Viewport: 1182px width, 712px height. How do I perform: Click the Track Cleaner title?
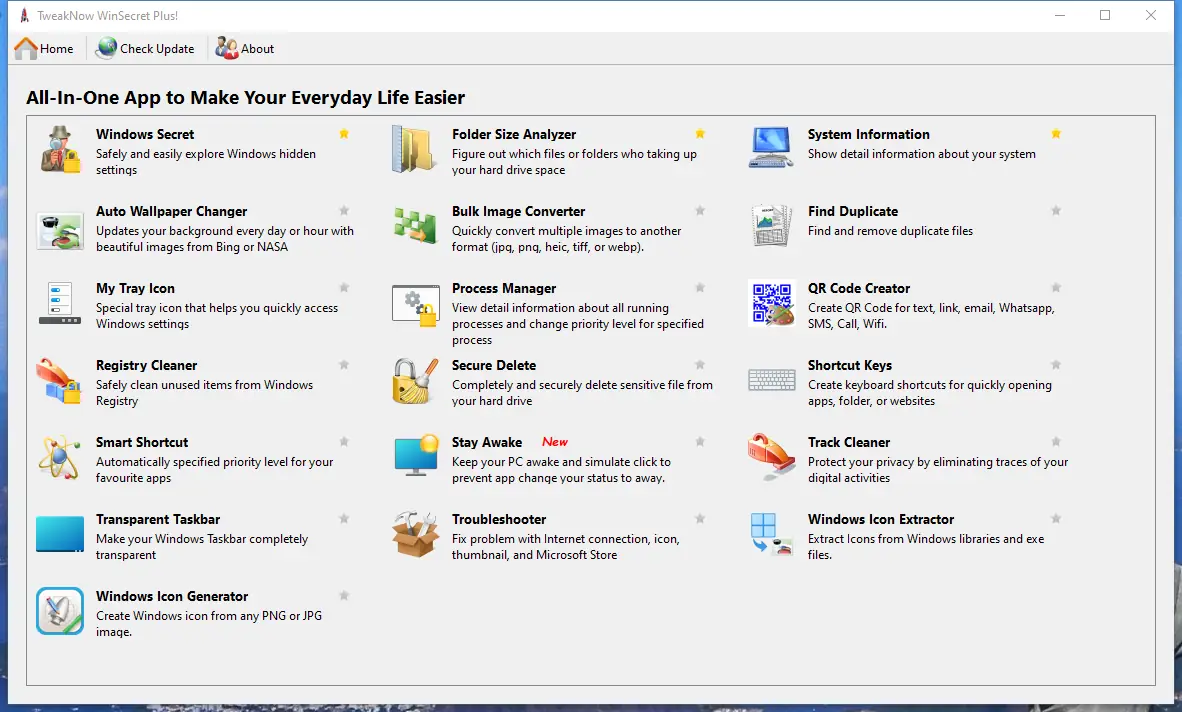click(x=849, y=442)
